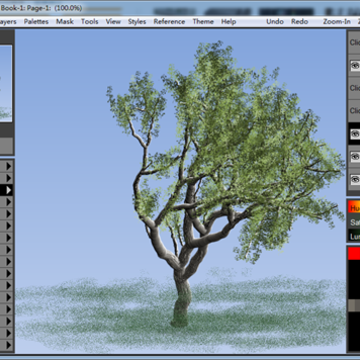
Task: Toggle eye icon in the black selected layer row
Action: pyautogui.click(x=355, y=134)
